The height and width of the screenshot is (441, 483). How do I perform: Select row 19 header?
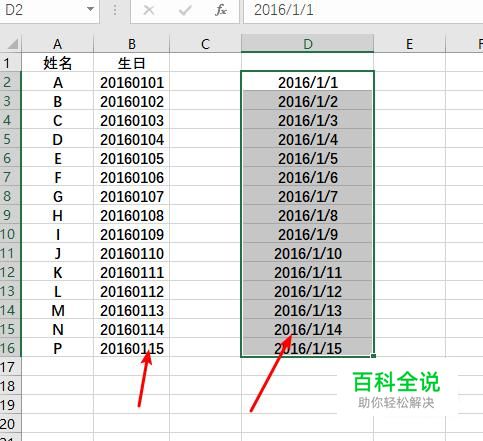pyautogui.click(x=11, y=405)
